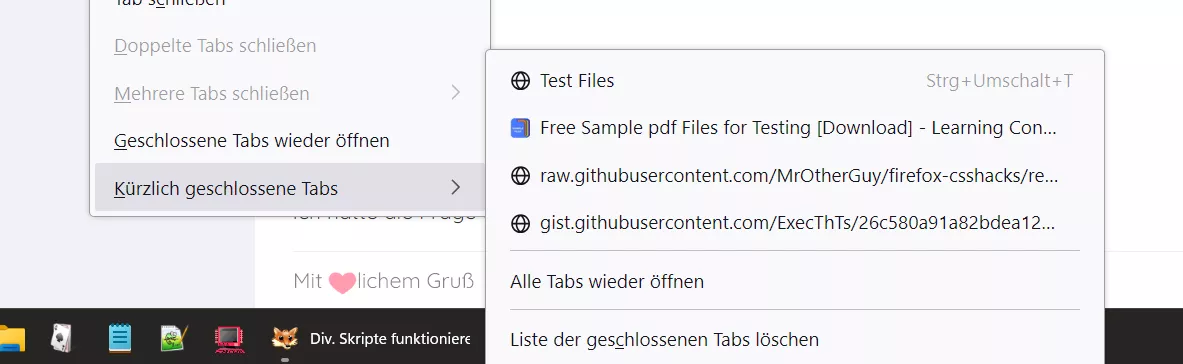The height and width of the screenshot is (364, 1183).
Task: Click the Free Sample pdf favicon
Action: (521, 128)
